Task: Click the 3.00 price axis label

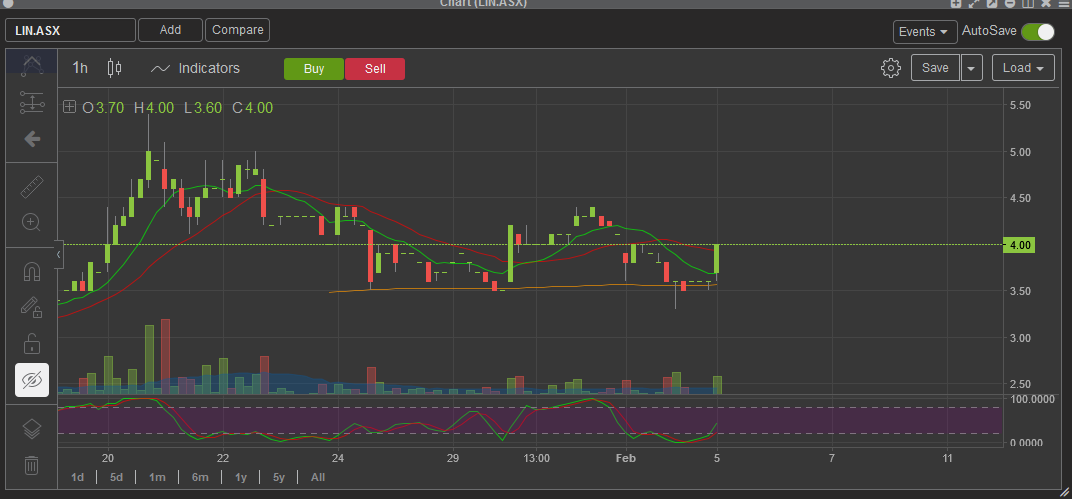Action: [1019, 338]
